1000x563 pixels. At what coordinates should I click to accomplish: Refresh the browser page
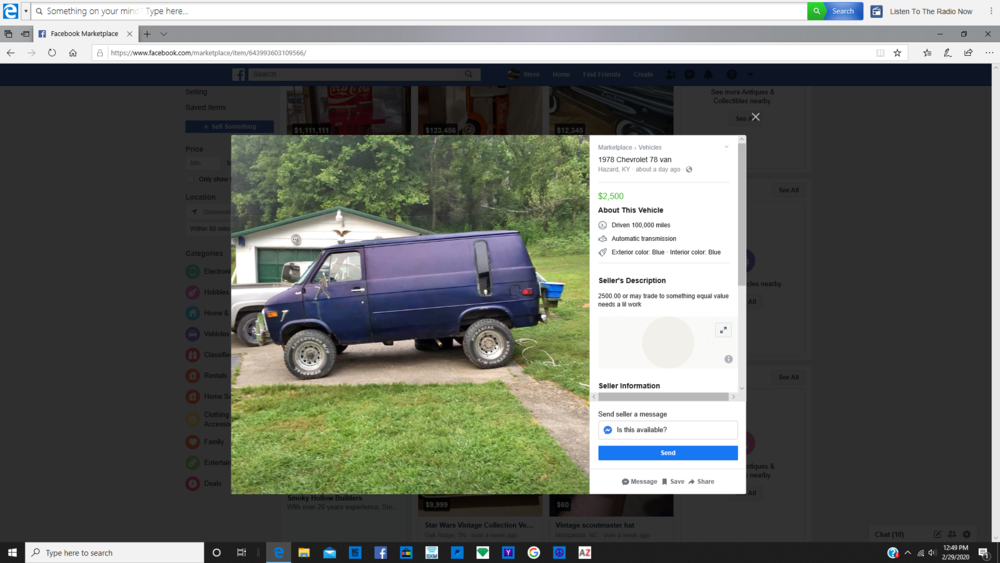[x=52, y=53]
